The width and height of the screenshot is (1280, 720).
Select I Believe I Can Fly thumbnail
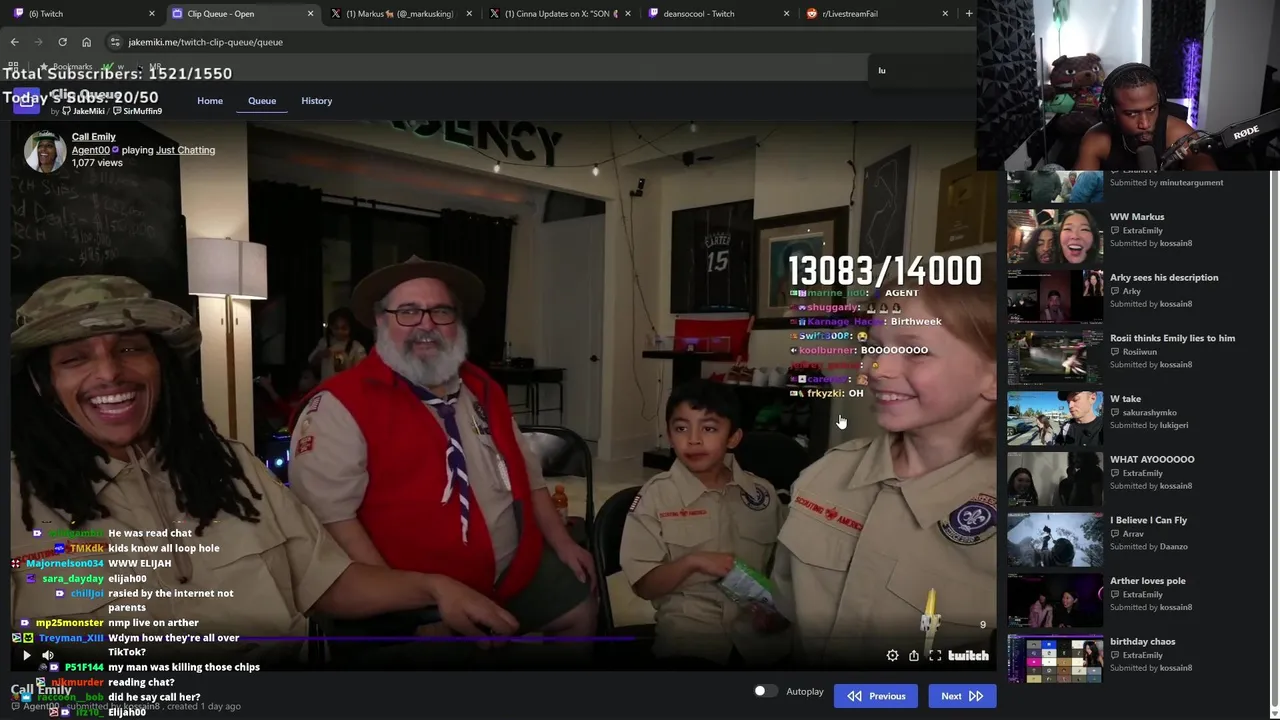1055,539
